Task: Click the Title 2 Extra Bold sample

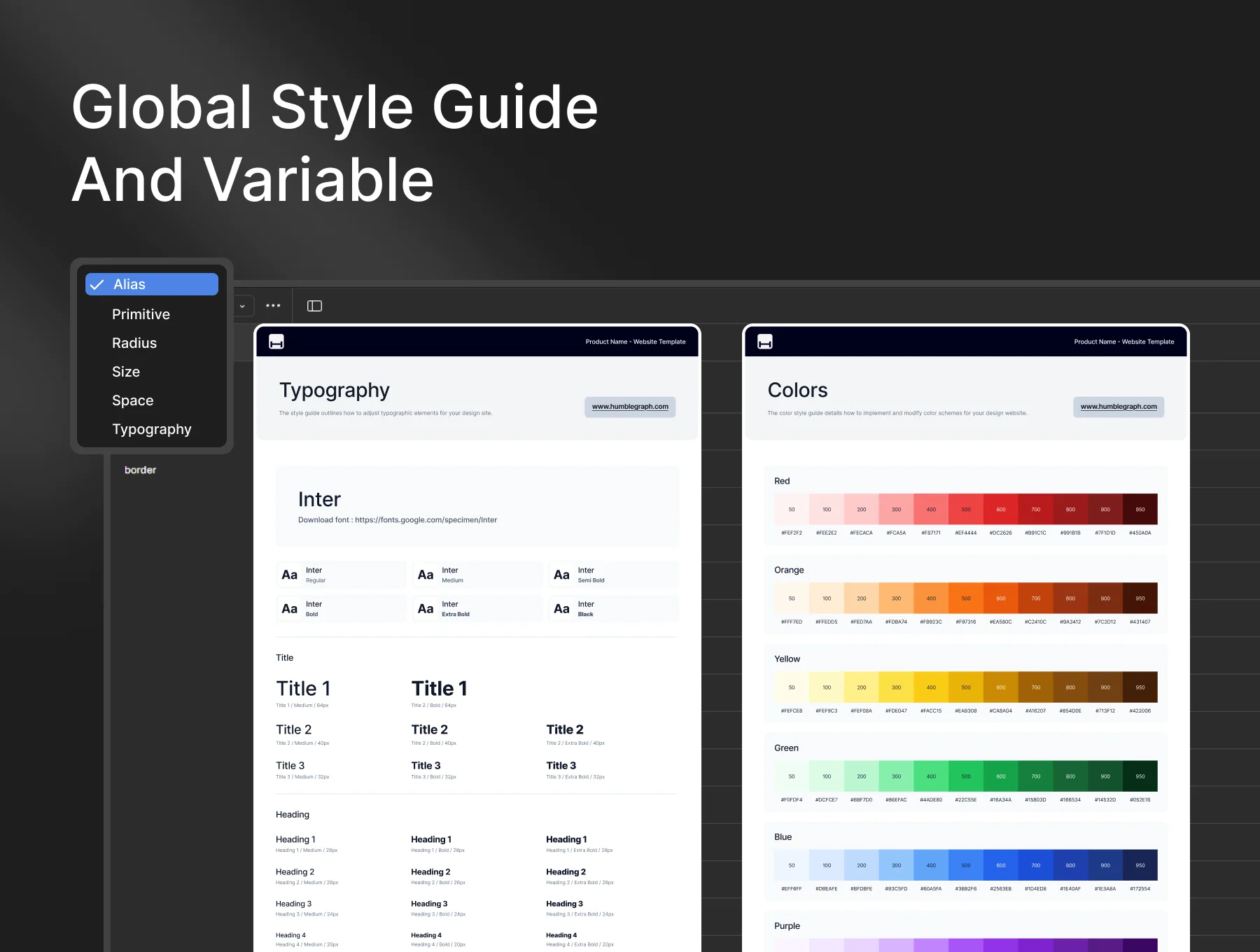Action: click(565, 729)
